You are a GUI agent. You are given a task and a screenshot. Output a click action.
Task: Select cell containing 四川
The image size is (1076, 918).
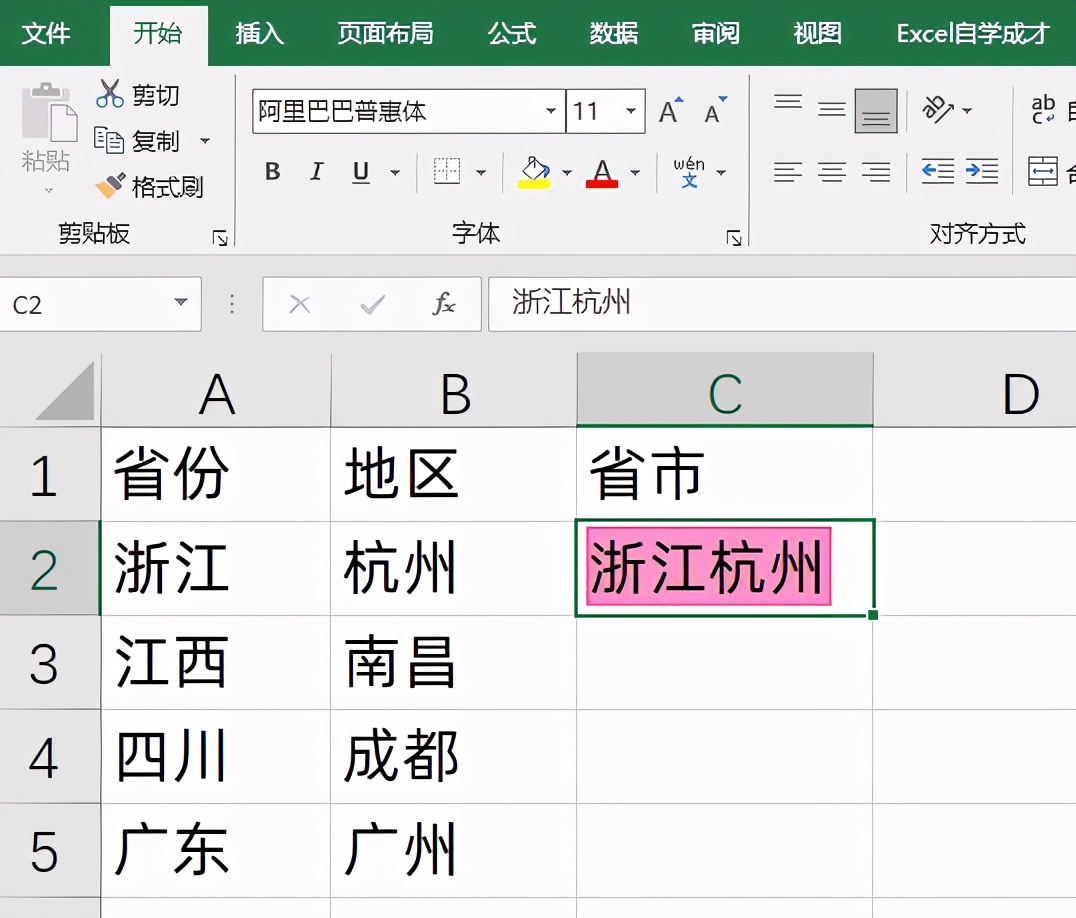(x=216, y=757)
